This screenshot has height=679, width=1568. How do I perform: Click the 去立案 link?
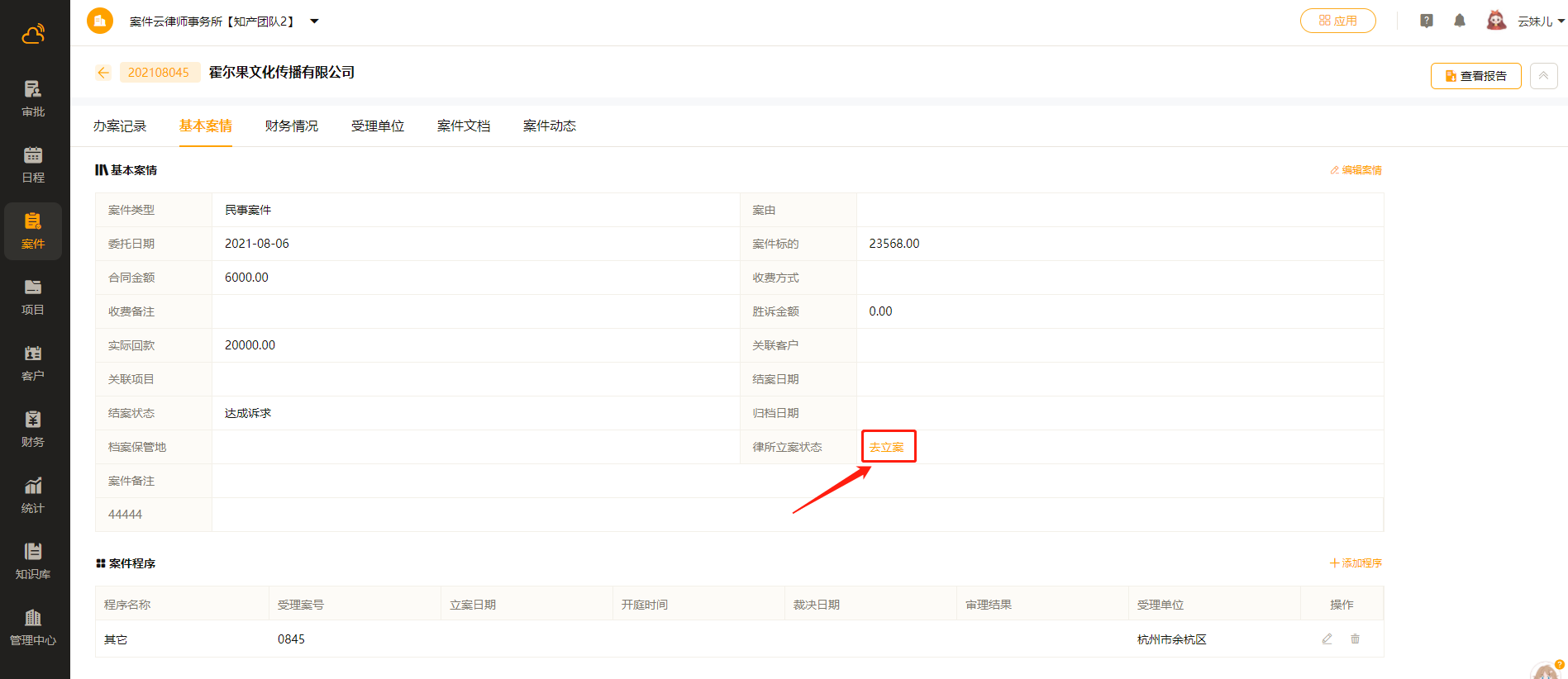click(886, 447)
